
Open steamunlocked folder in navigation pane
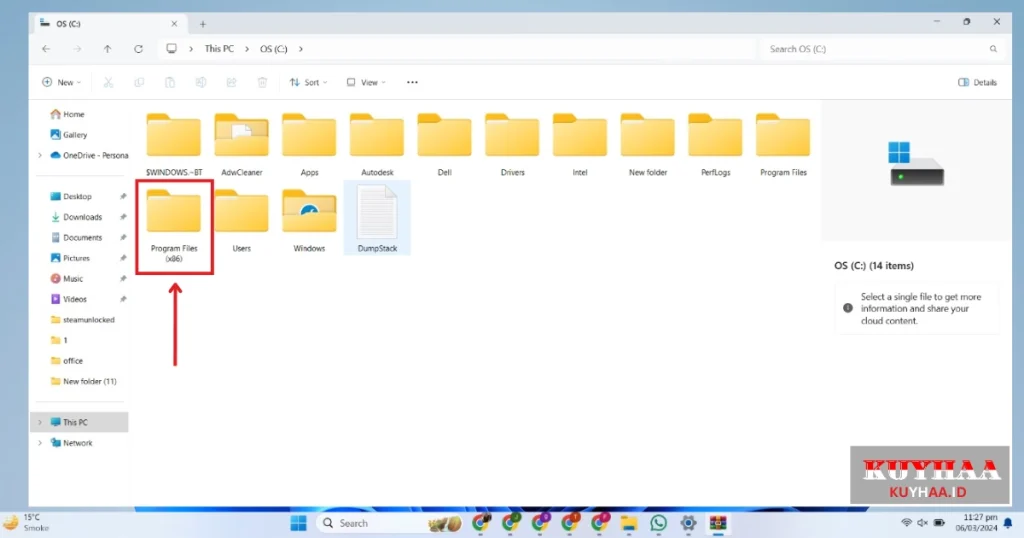(82, 320)
